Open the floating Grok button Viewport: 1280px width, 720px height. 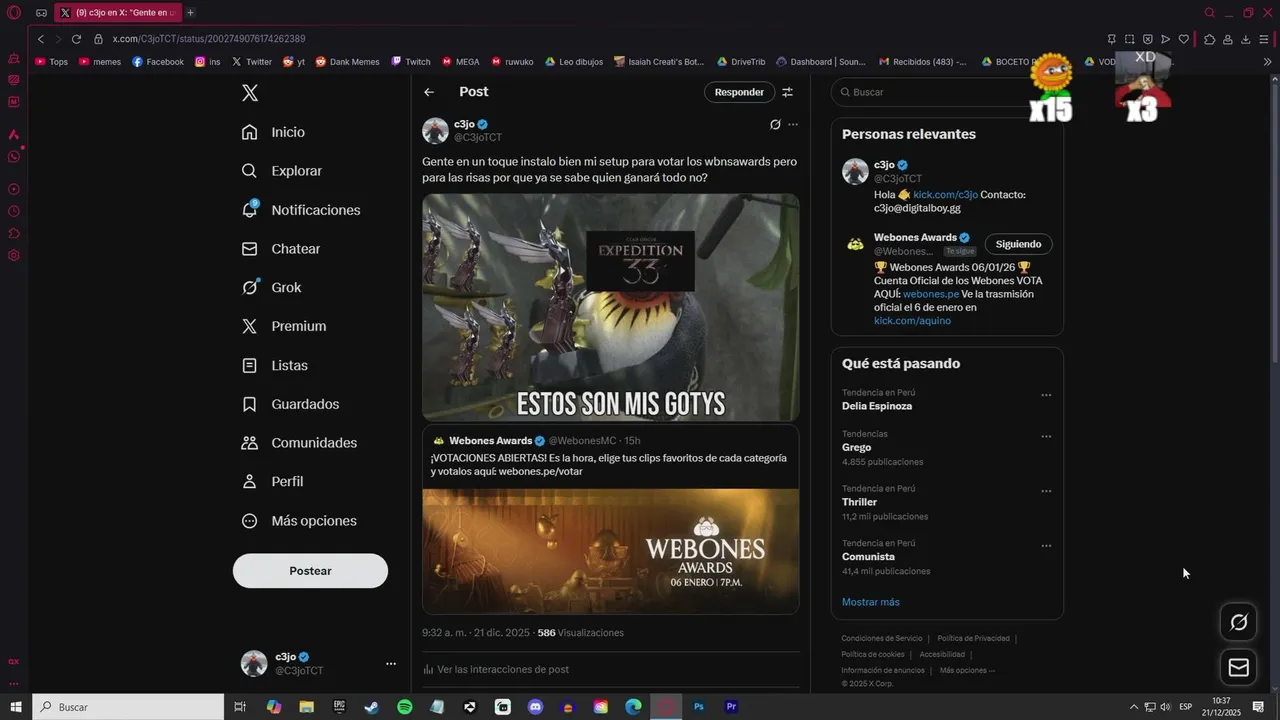[x=1239, y=622]
